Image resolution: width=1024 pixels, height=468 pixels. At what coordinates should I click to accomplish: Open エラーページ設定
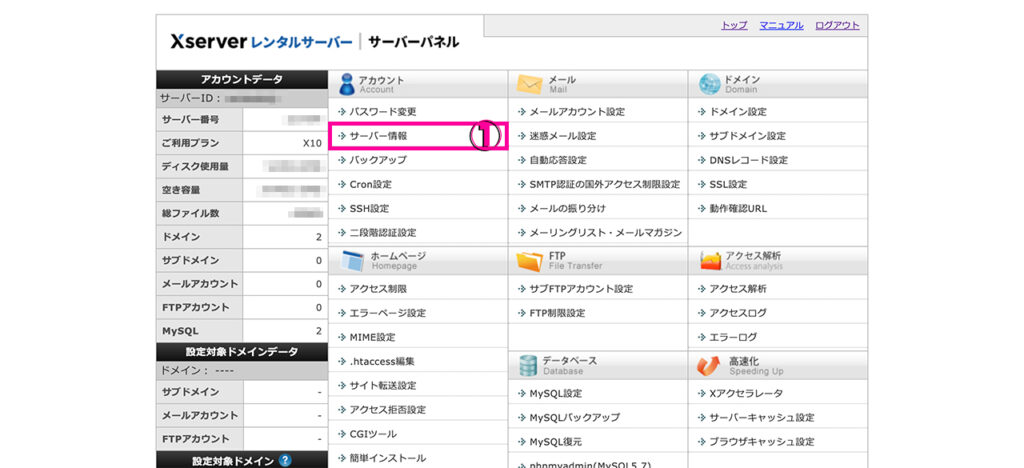[388, 313]
